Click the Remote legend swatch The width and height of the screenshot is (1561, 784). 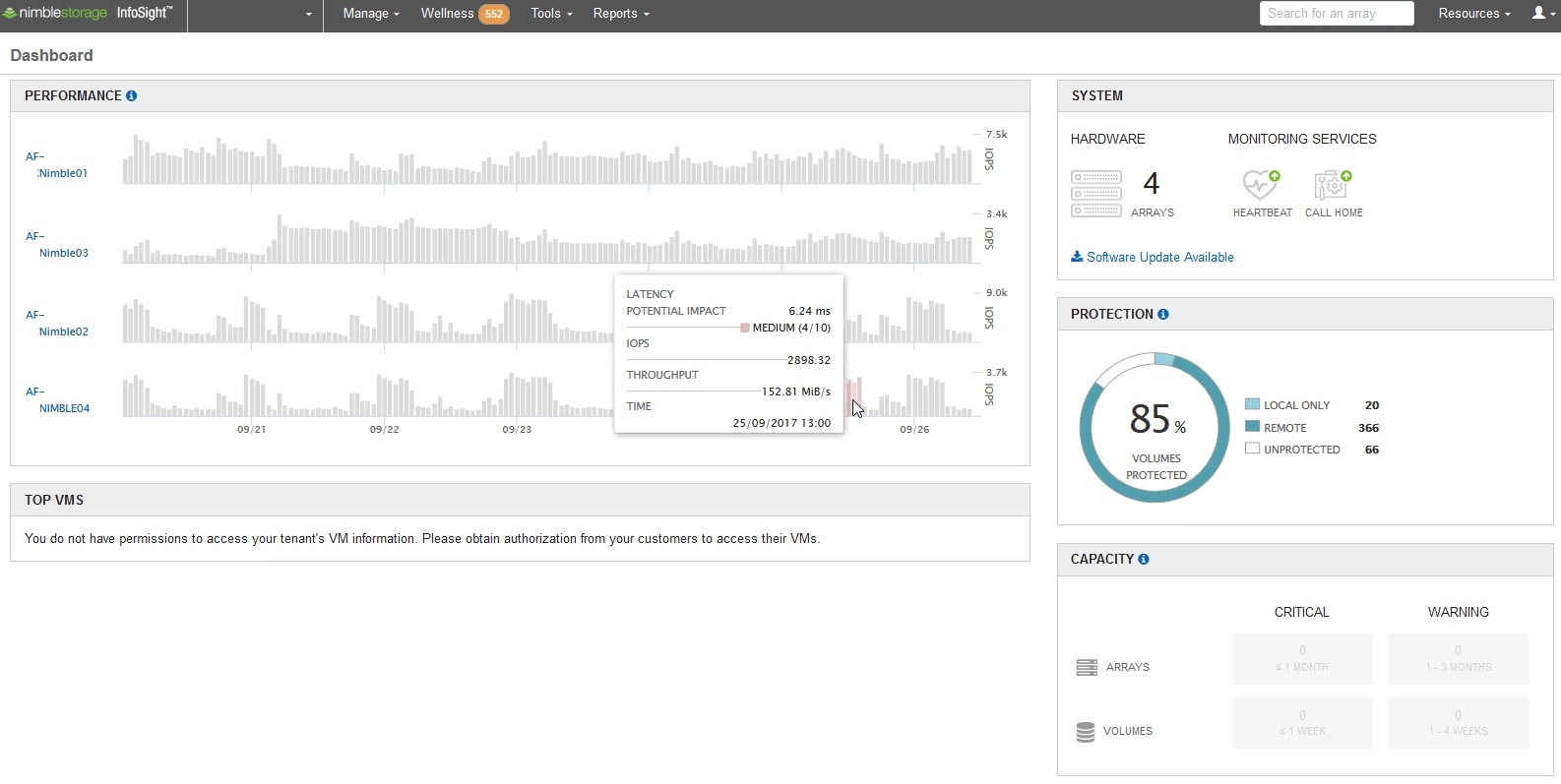1252,427
